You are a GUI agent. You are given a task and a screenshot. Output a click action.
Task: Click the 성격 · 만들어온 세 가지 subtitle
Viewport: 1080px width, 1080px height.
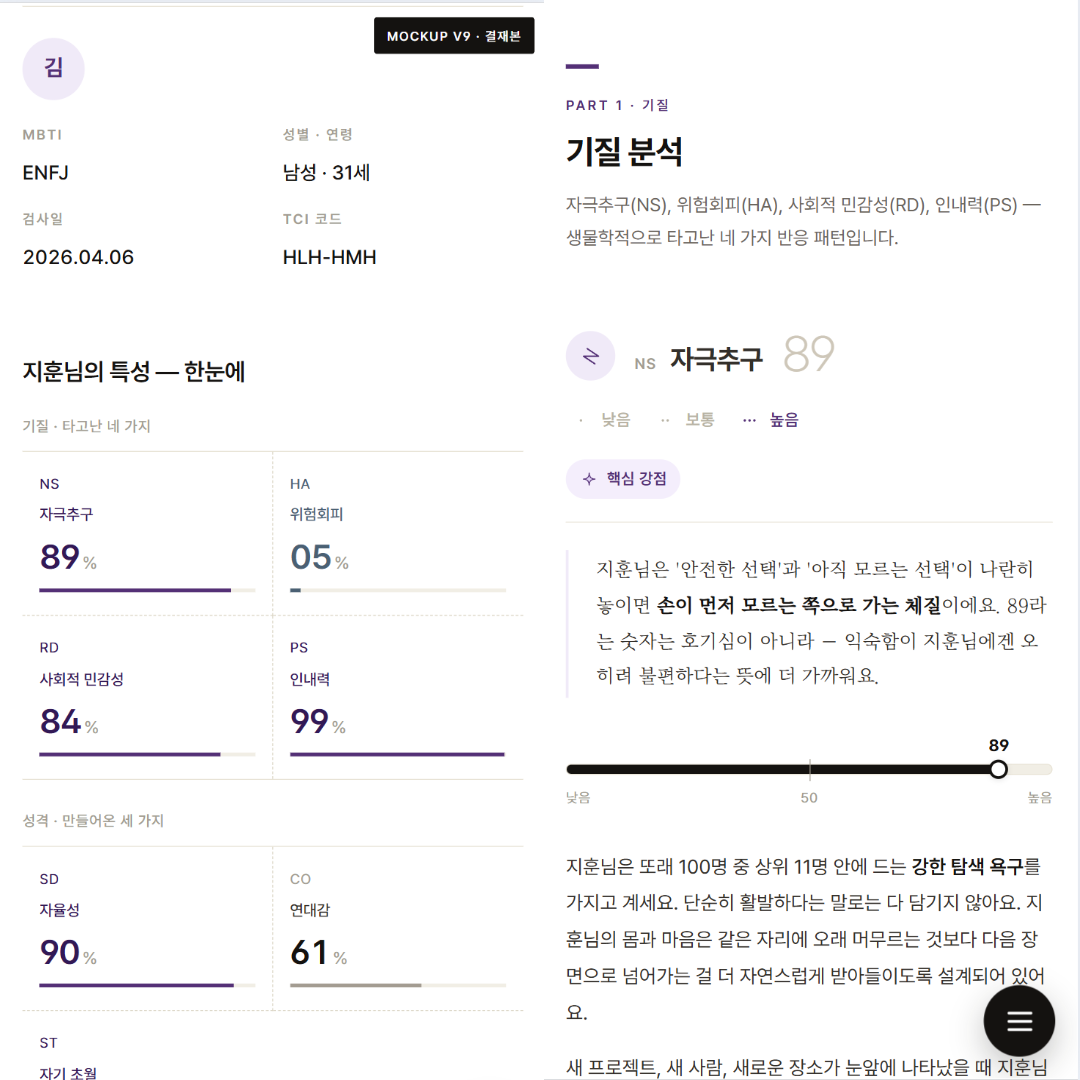93,821
